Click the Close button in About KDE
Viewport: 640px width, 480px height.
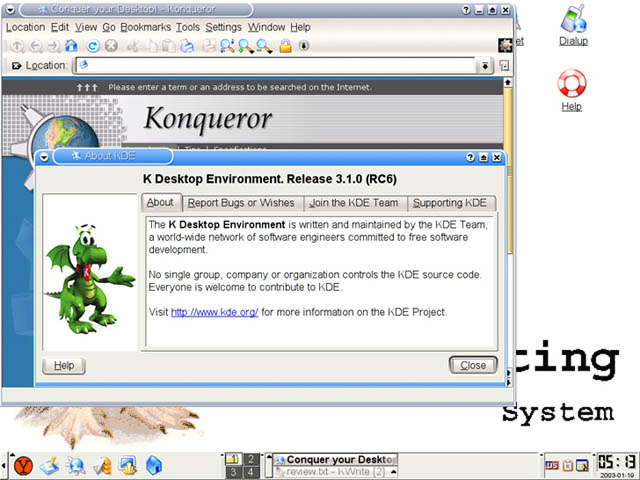[x=473, y=365]
